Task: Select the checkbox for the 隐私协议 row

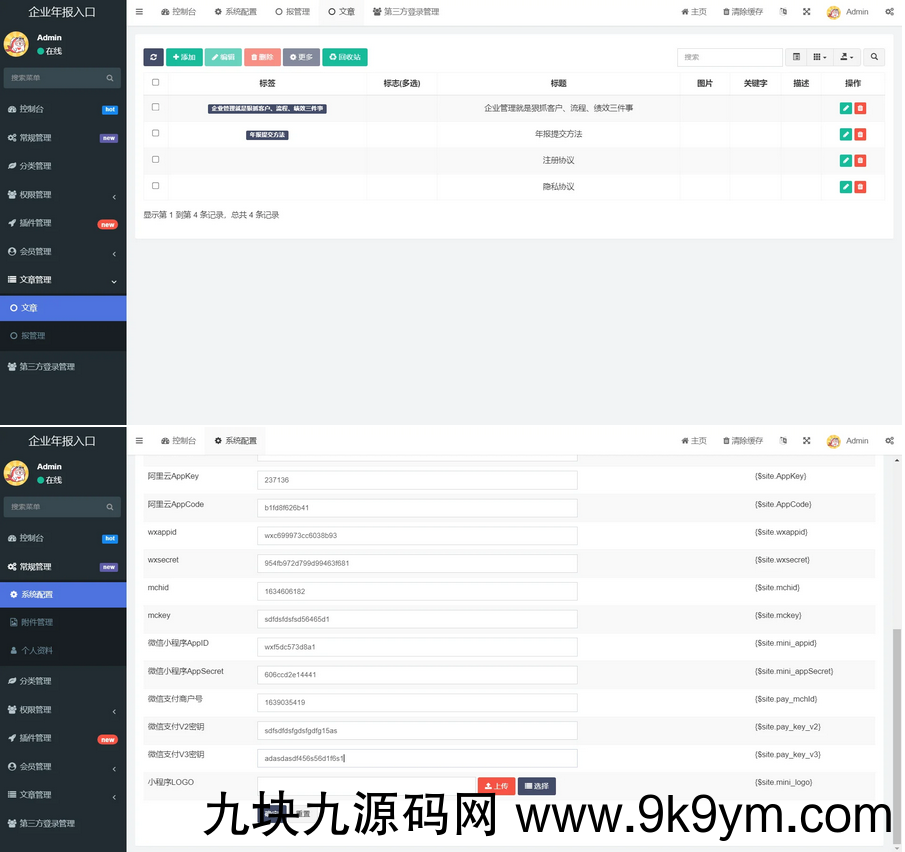Action: [155, 186]
